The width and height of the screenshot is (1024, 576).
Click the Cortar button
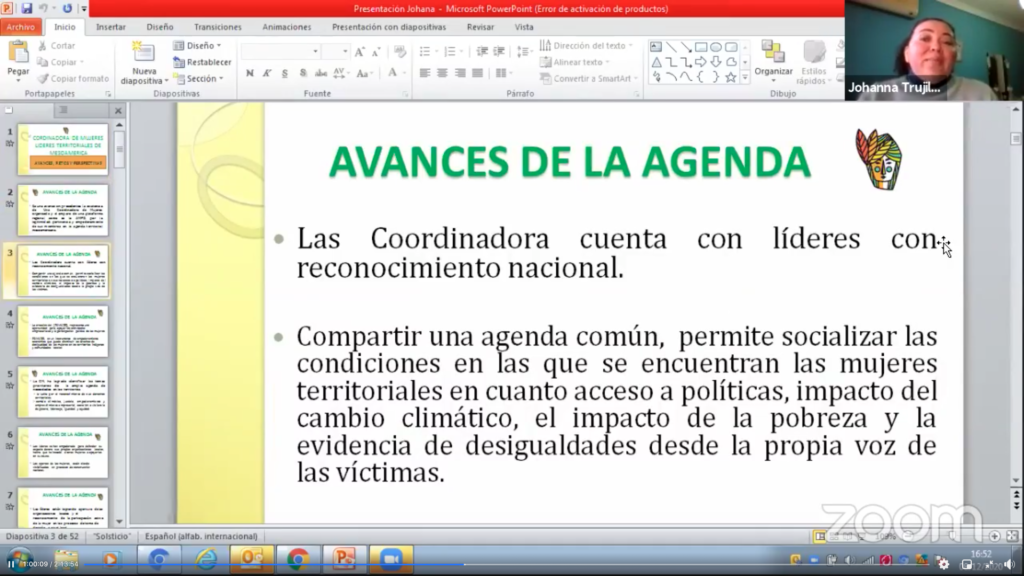(56, 46)
